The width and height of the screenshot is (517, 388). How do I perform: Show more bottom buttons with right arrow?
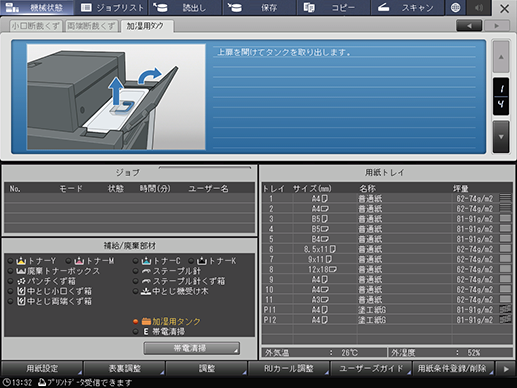coord(506,369)
